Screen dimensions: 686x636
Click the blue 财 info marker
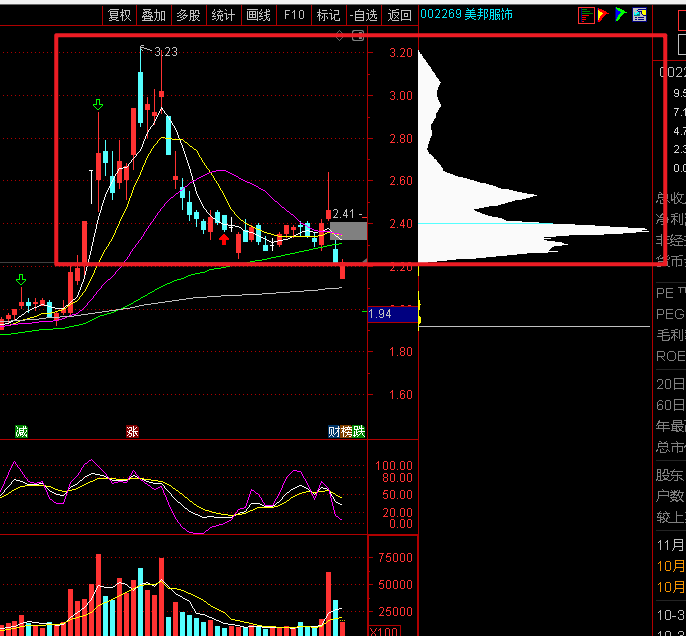(x=334, y=432)
